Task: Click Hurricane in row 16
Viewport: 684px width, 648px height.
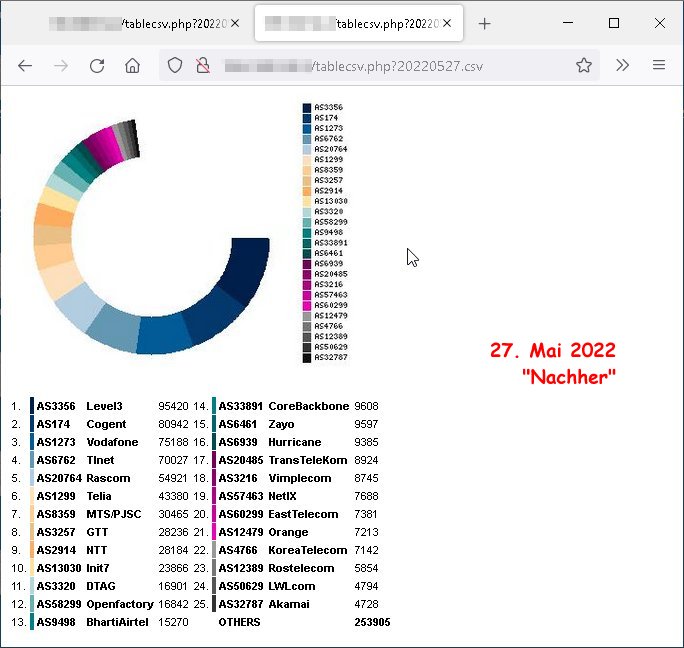Action: (295, 442)
